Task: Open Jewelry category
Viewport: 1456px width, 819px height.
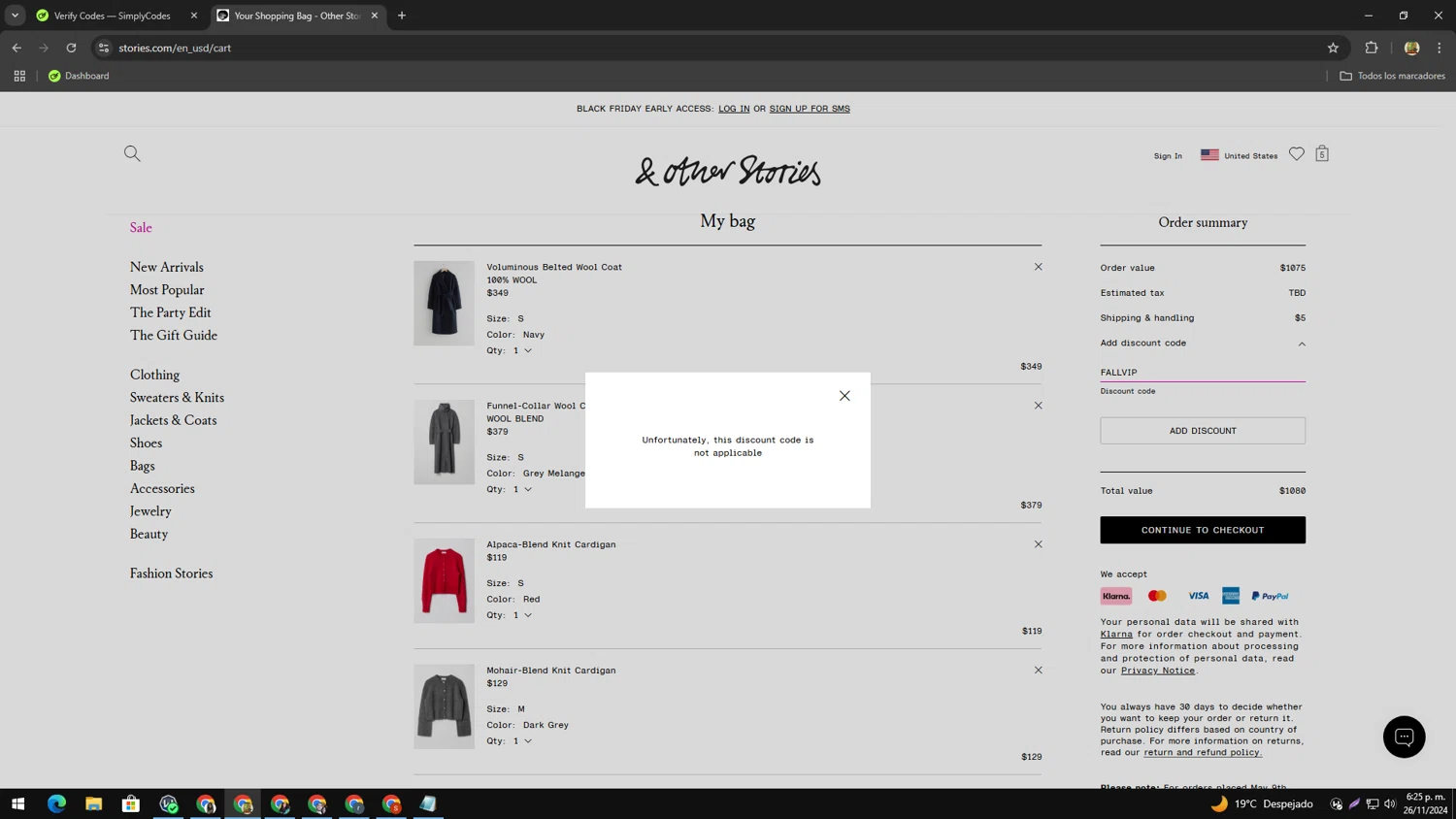Action: coord(150,511)
